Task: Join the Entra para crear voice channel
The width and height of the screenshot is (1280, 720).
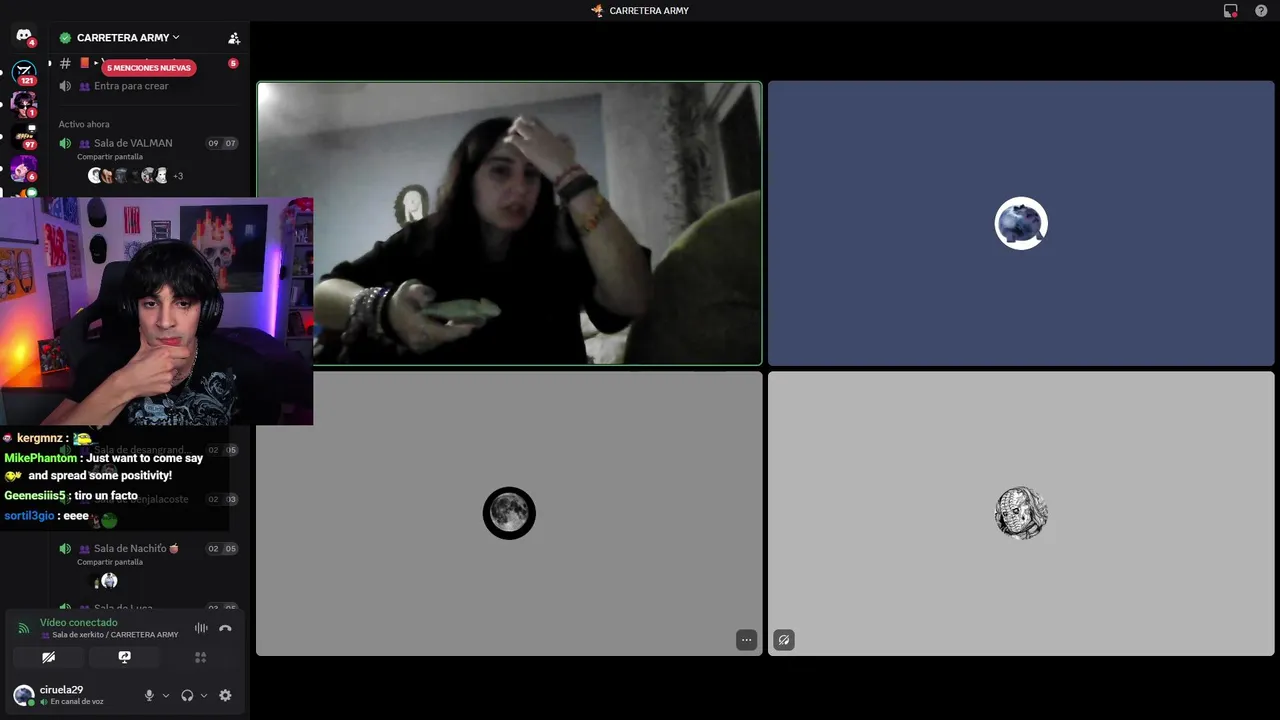Action: 131,86
